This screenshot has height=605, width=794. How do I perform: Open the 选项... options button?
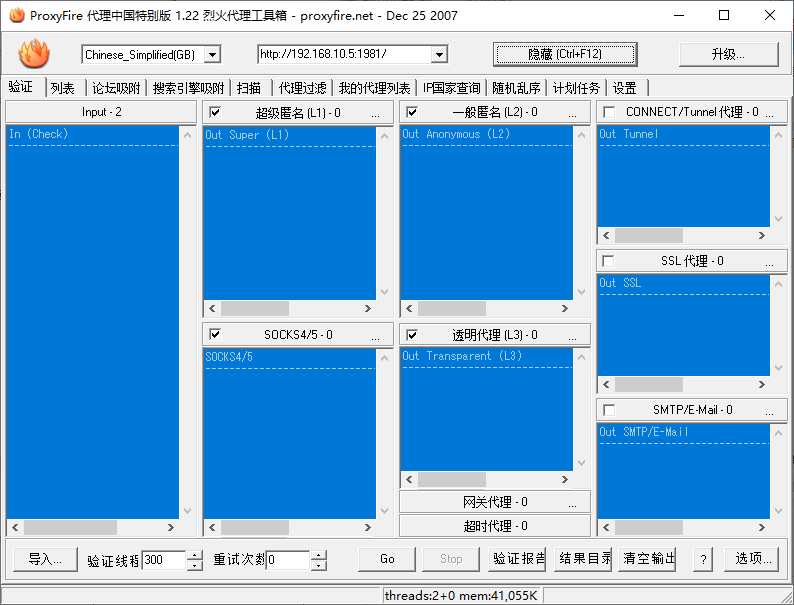(x=751, y=559)
